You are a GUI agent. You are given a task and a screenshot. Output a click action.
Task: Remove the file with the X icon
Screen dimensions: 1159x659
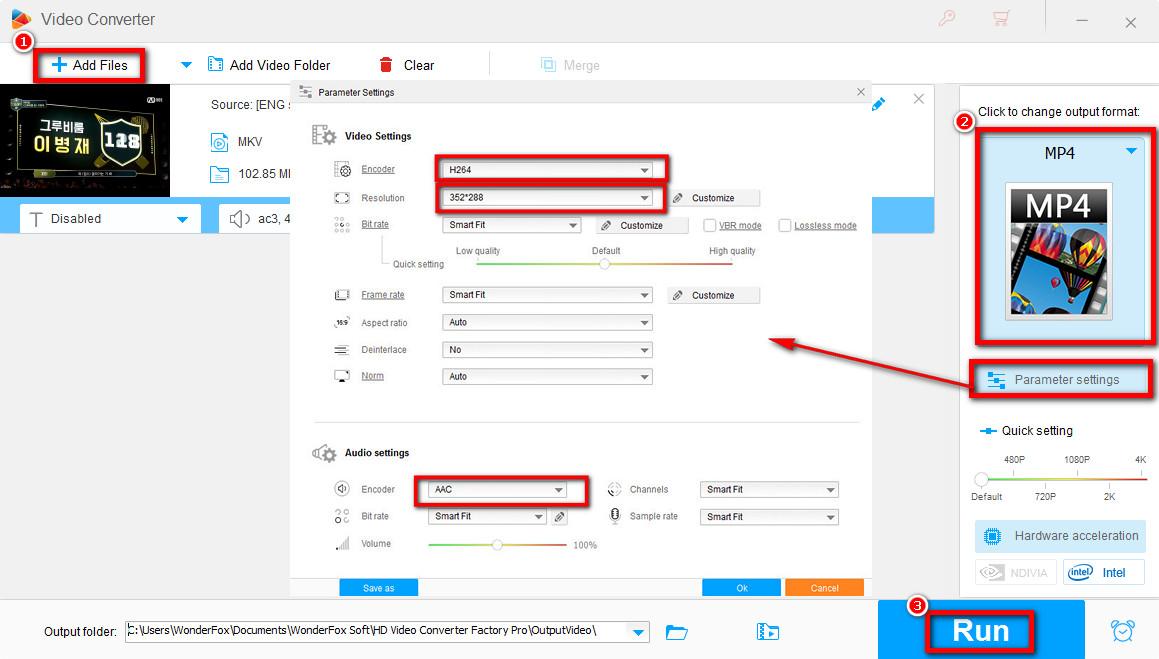click(x=918, y=98)
